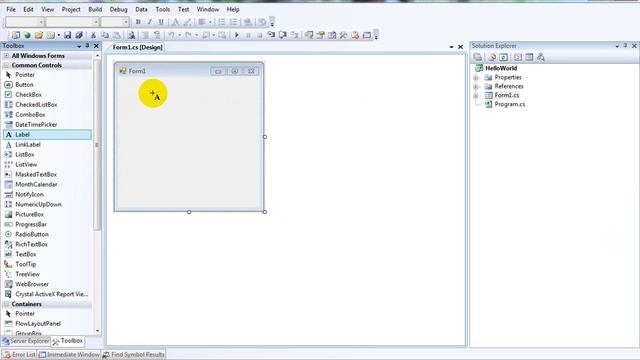The image size is (640, 360).
Task: Open the File menu
Action: pyautogui.click(x=11, y=9)
